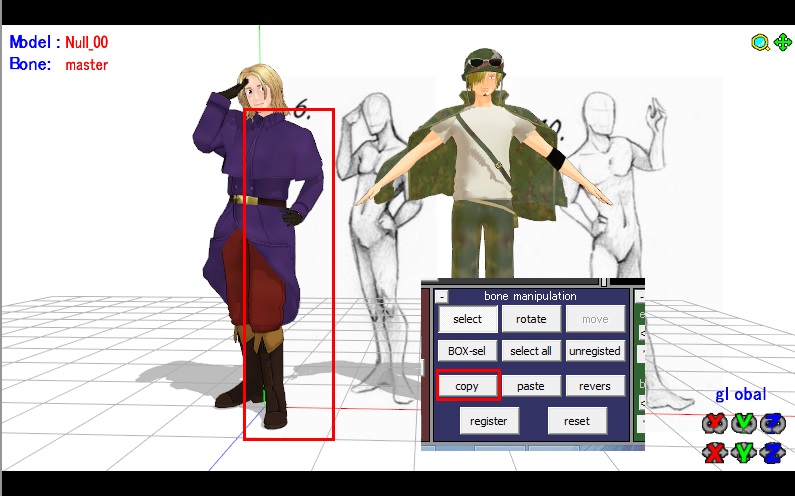The image size is (795, 496).
Task: Click the select all button
Action: (531, 351)
